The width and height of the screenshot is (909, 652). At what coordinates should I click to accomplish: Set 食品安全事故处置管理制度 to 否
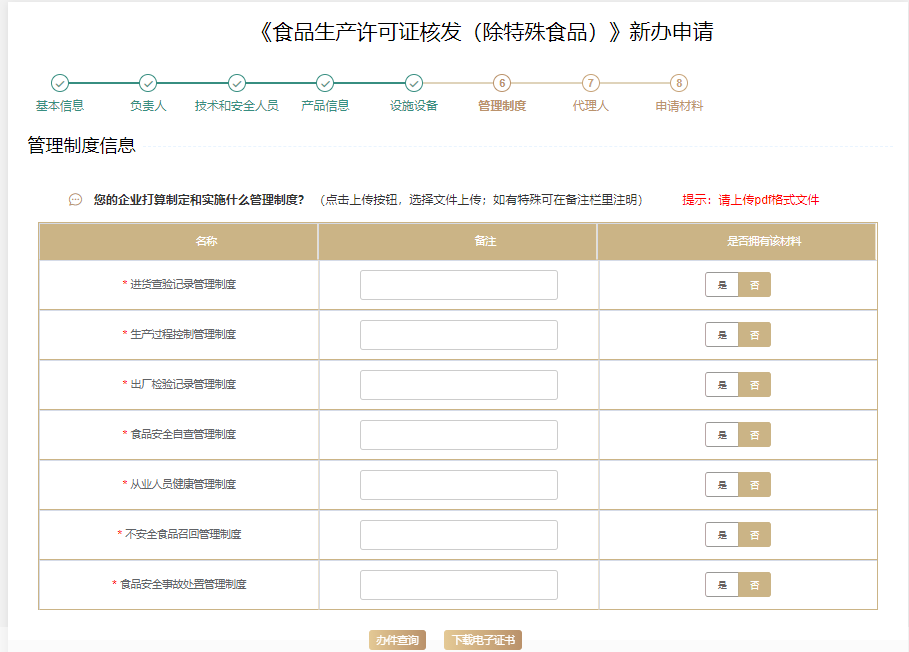click(755, 585)
